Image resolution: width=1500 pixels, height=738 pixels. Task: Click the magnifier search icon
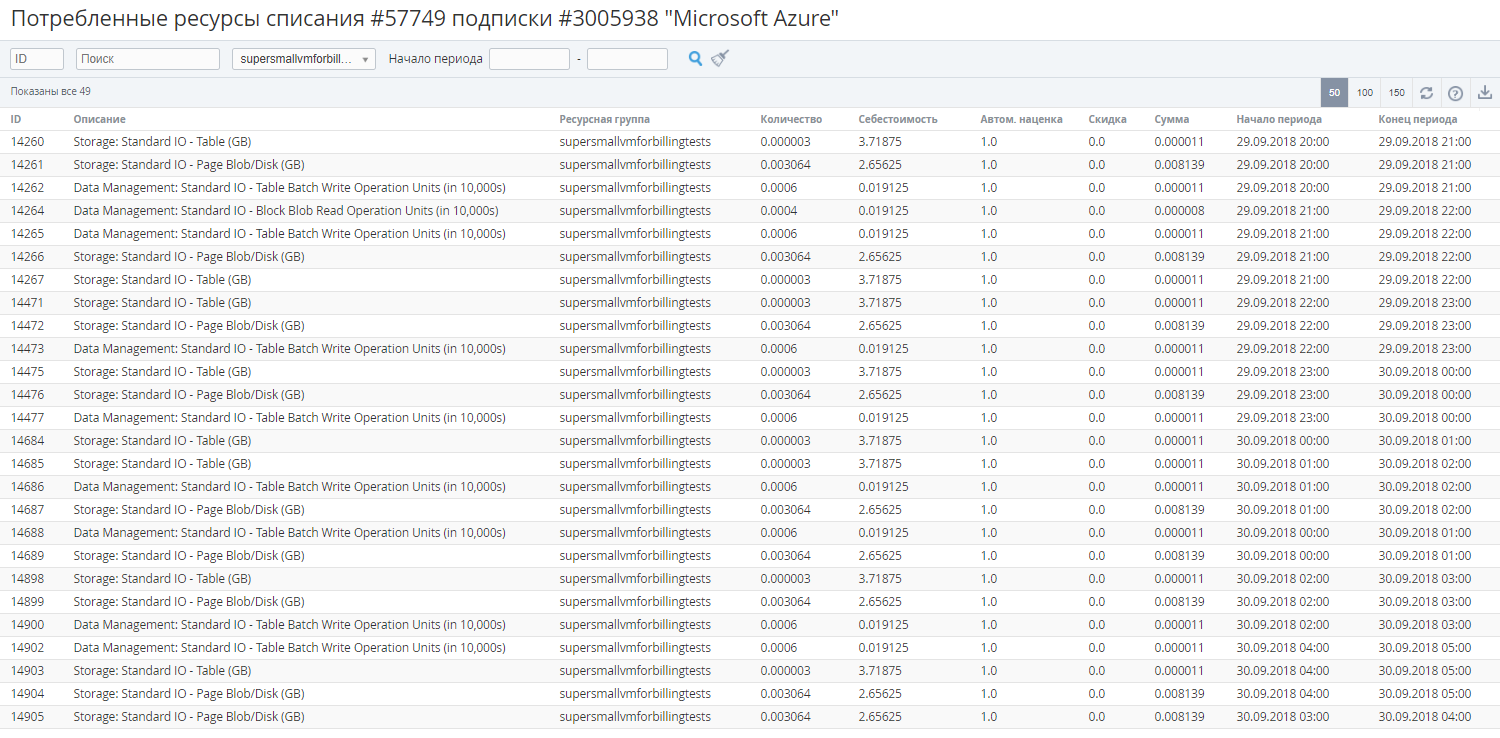point(696,59)
